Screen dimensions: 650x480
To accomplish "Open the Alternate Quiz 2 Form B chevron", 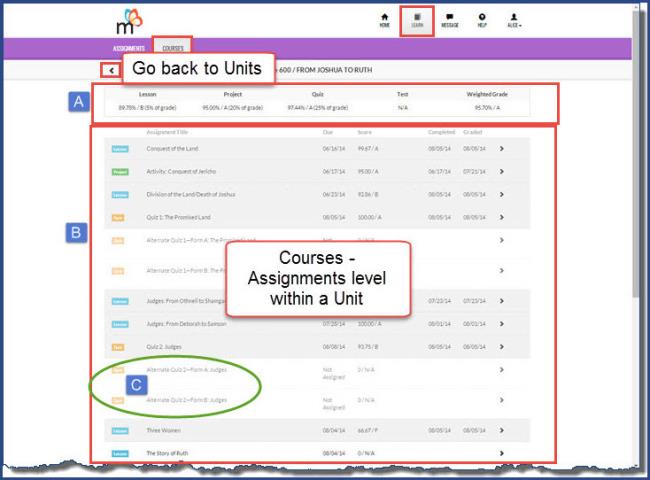I will pyautogui.click(x=502, y=400).
